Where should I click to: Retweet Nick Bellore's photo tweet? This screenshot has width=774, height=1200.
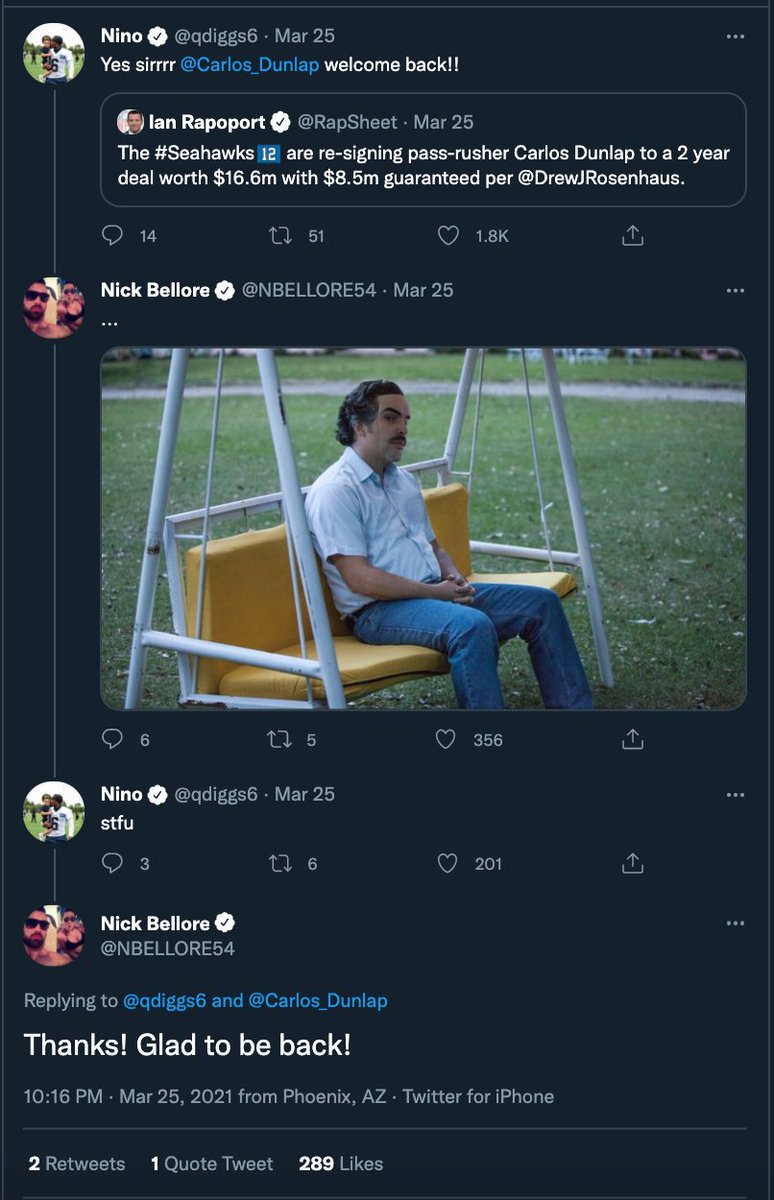(281, 740)
